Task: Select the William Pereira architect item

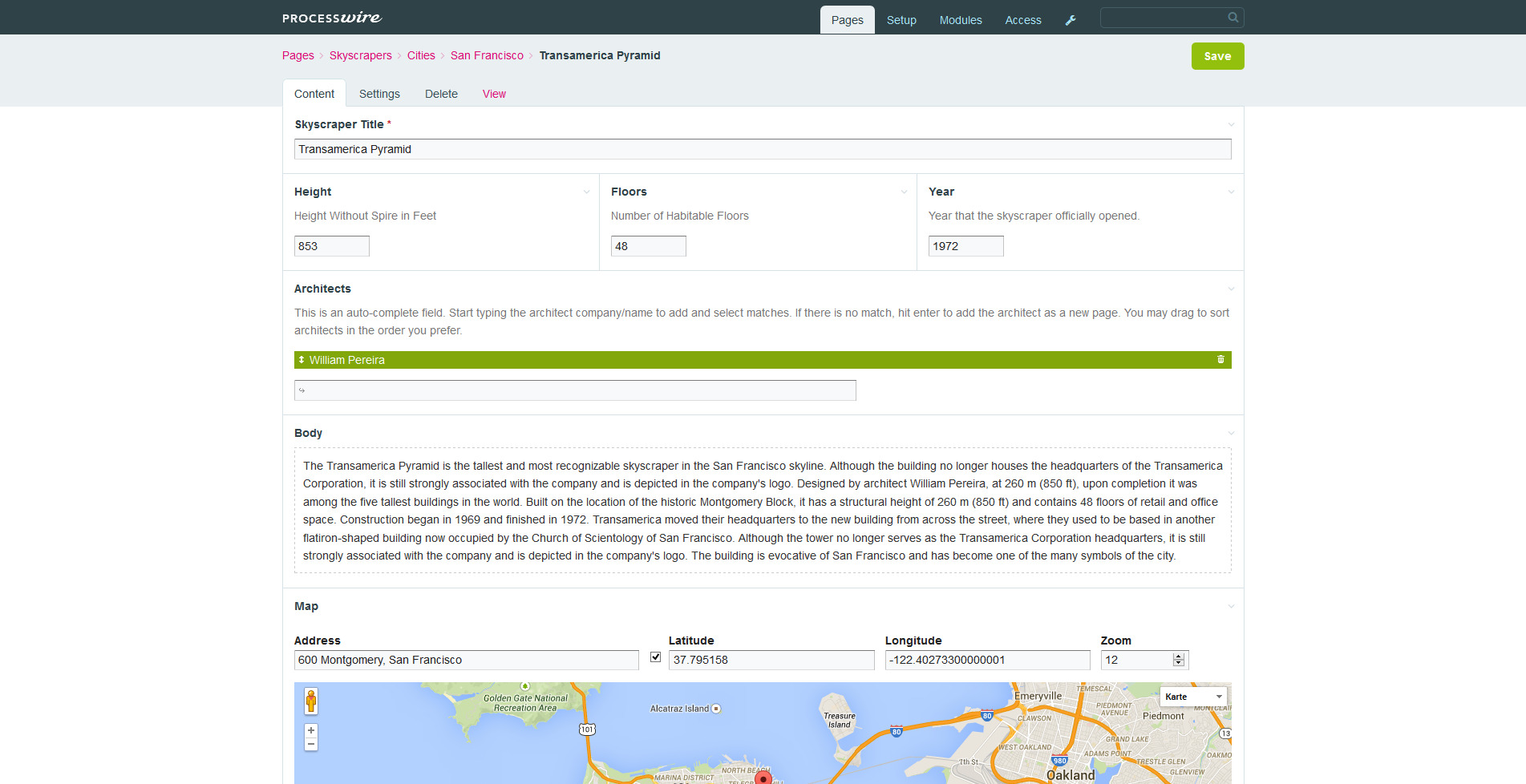Action: click(x=763, y=360)
